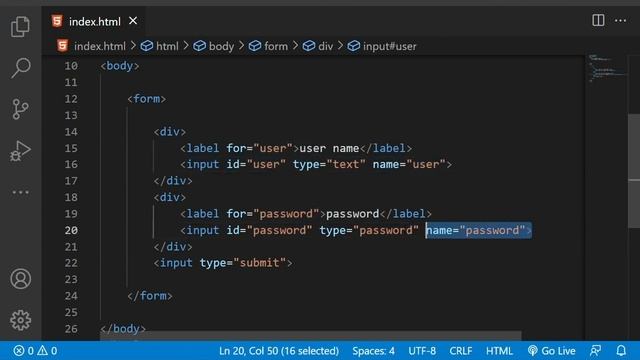Start Go Live server
Screen dimensions: 640x360
[x=551, y=351]
